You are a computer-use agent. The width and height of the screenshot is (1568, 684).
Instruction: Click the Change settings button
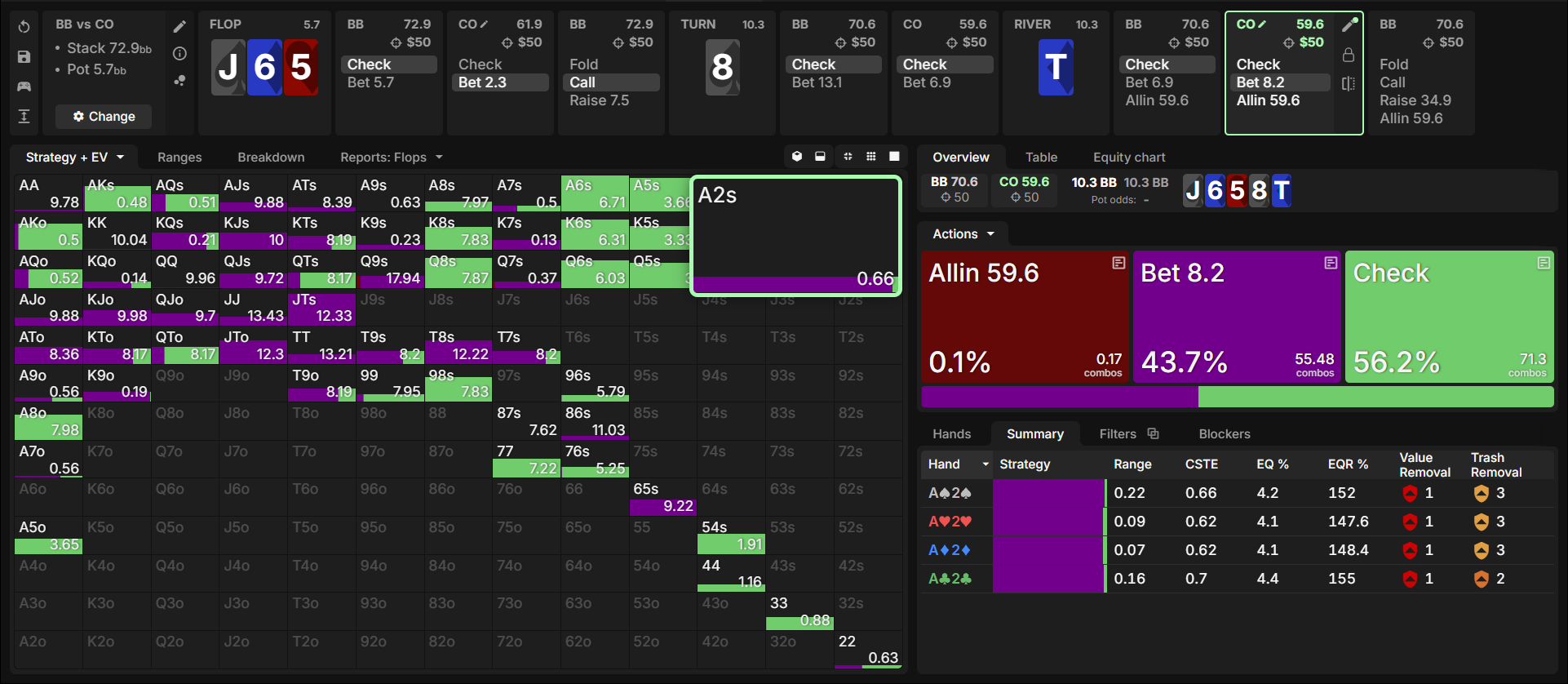click(x=104, y=117)
